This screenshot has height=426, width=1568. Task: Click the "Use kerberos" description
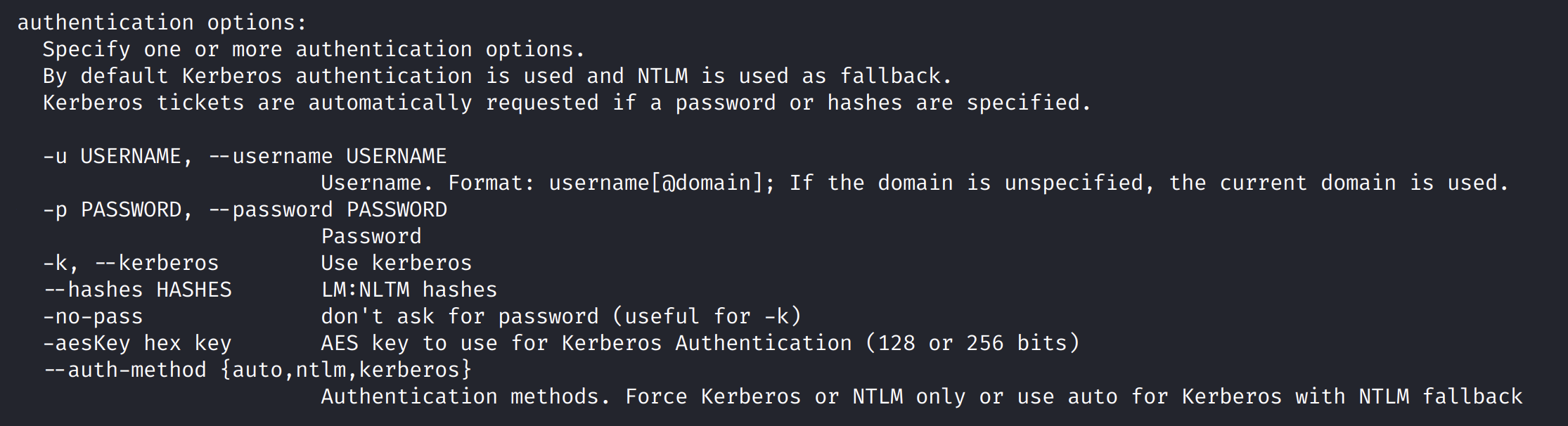point(396,263)
